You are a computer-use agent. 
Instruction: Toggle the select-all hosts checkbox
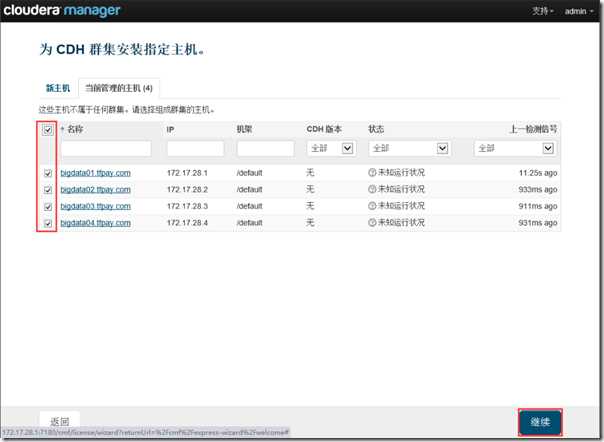[47, 130]
